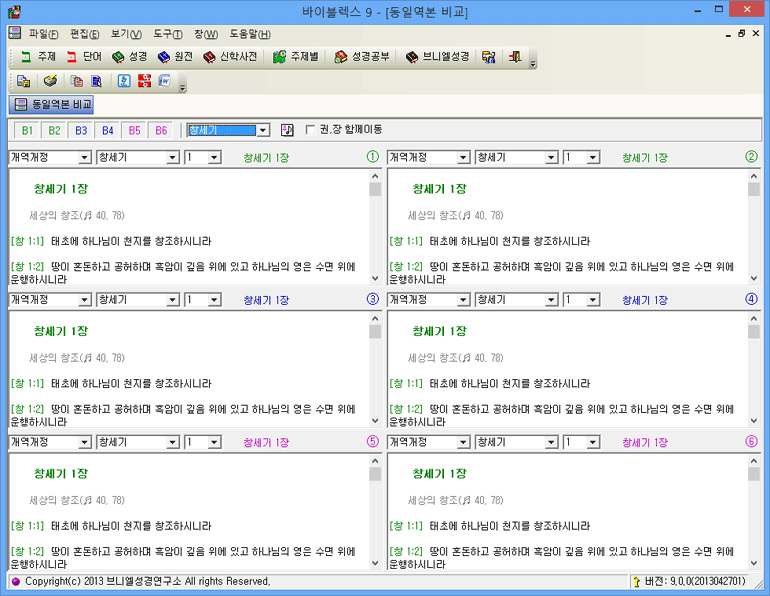This screenshot has width=770, height=596.
Task: Toggle the B3 panel button
Action: tap(81, 131)
